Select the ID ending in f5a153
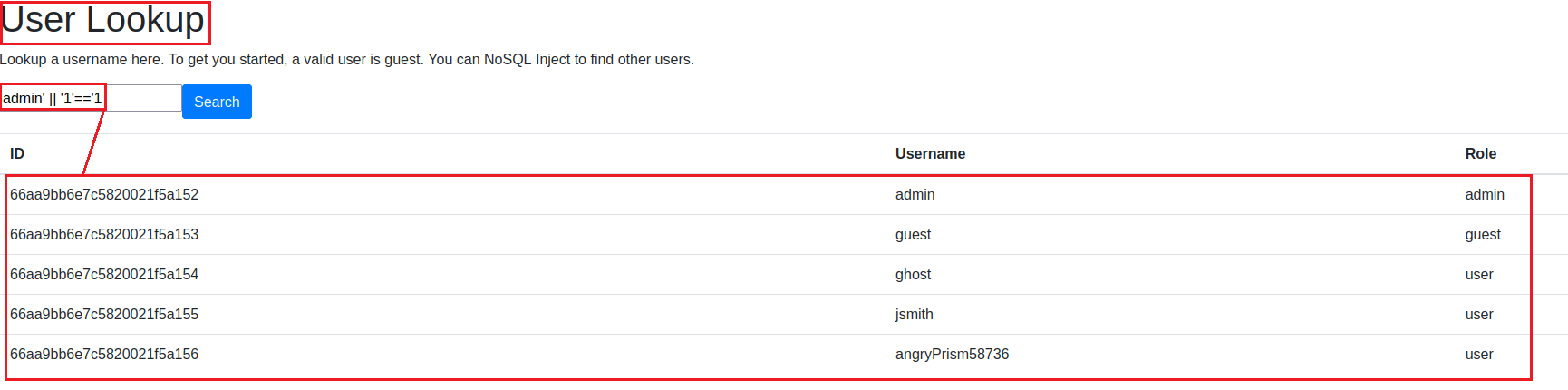1568x390 pixels. coord(104,235)
